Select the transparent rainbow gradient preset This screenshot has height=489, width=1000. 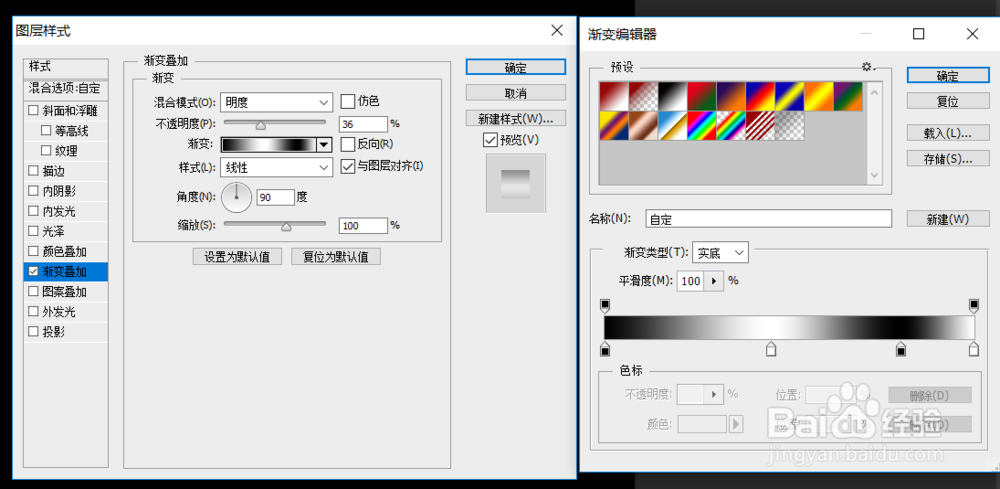coord(731,126)
